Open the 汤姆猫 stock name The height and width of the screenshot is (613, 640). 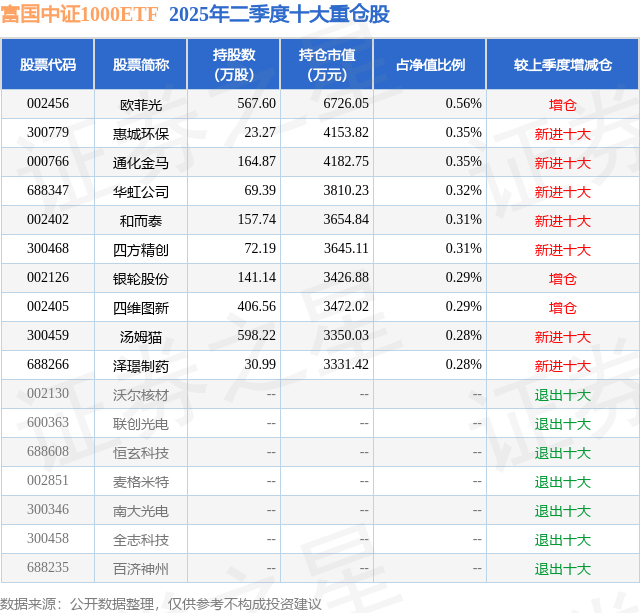coord(141,337)
